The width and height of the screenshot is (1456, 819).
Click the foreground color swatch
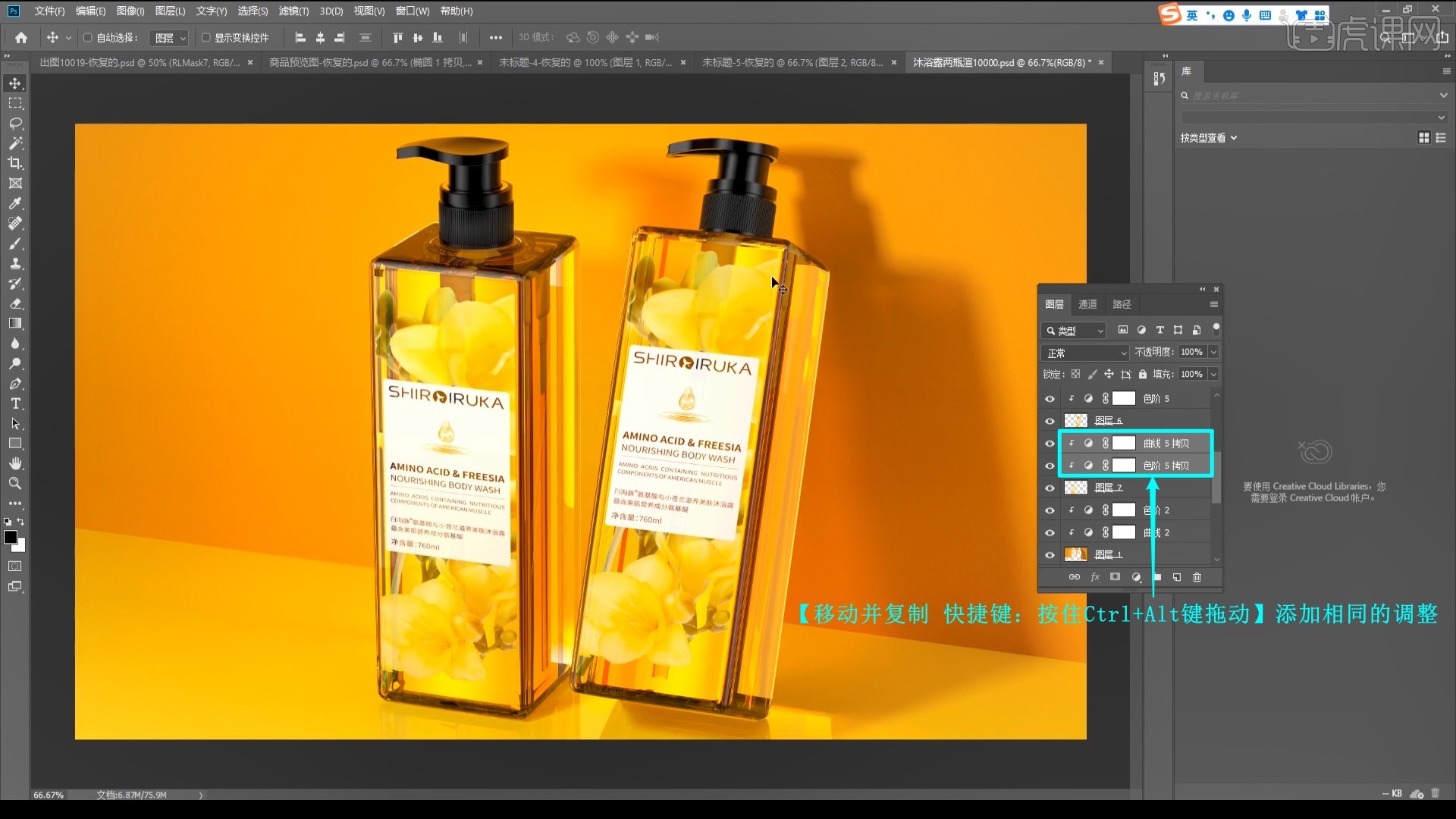[x=11, y=537]
